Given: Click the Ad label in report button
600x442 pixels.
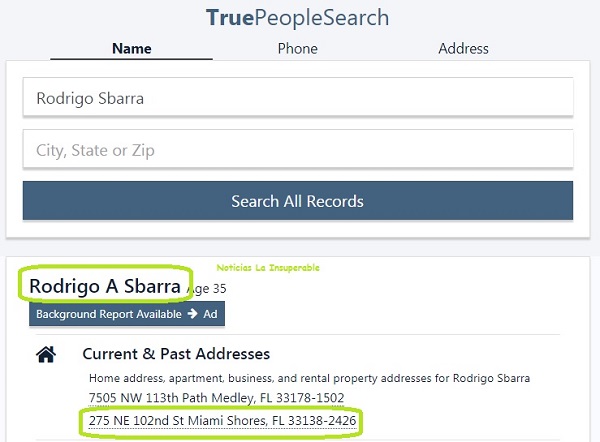Looking at the screenshot, I should (210, 314).
